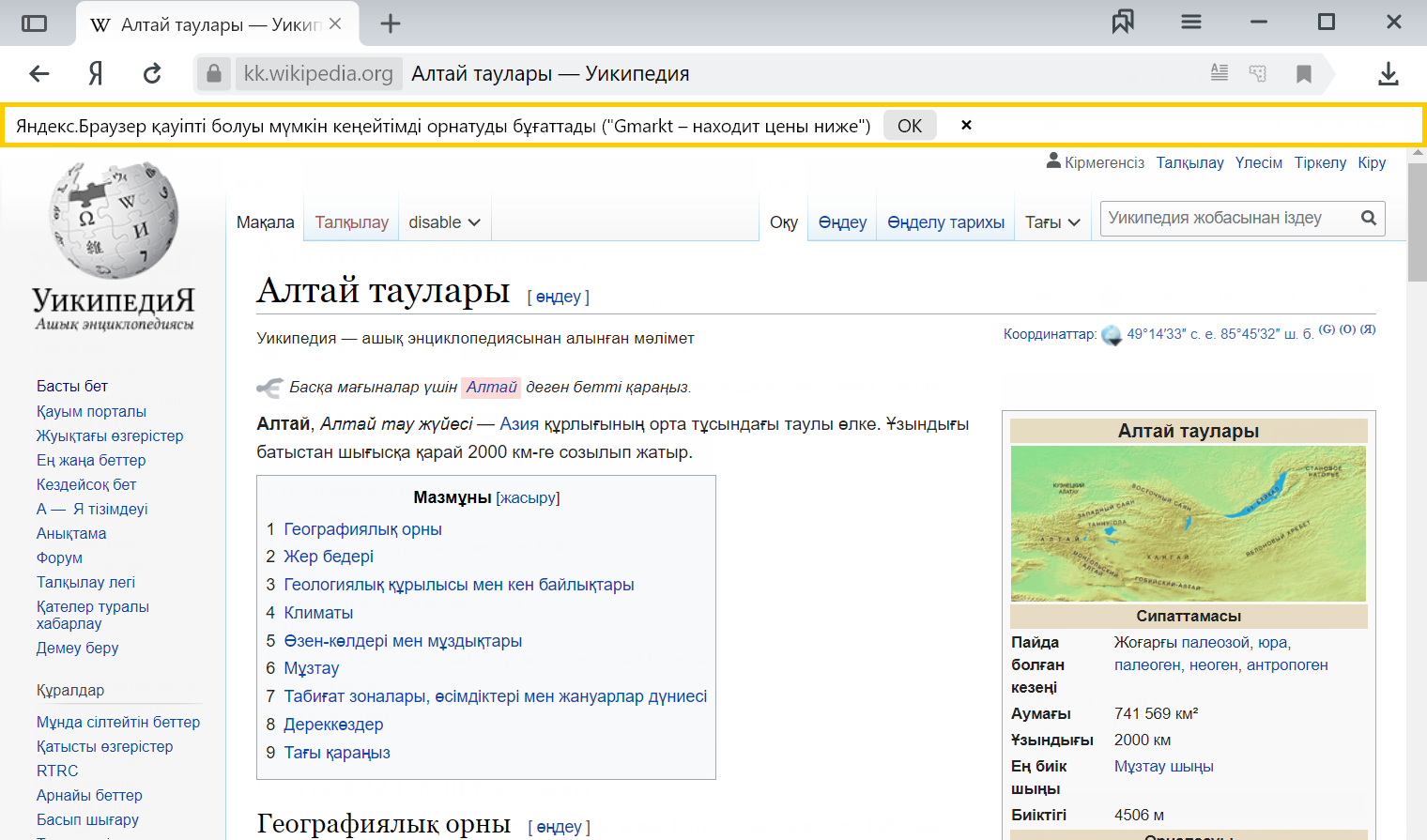Click the page translate icon
This screenshot has height=840, width=1427.
coord(1258,73)
